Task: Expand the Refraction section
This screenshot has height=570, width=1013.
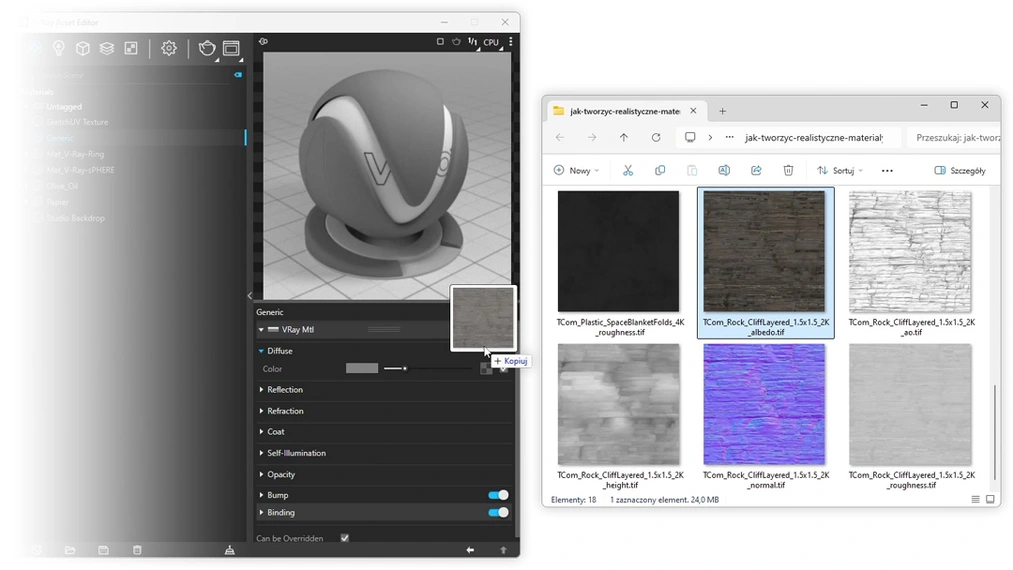Action: point(285,411)
